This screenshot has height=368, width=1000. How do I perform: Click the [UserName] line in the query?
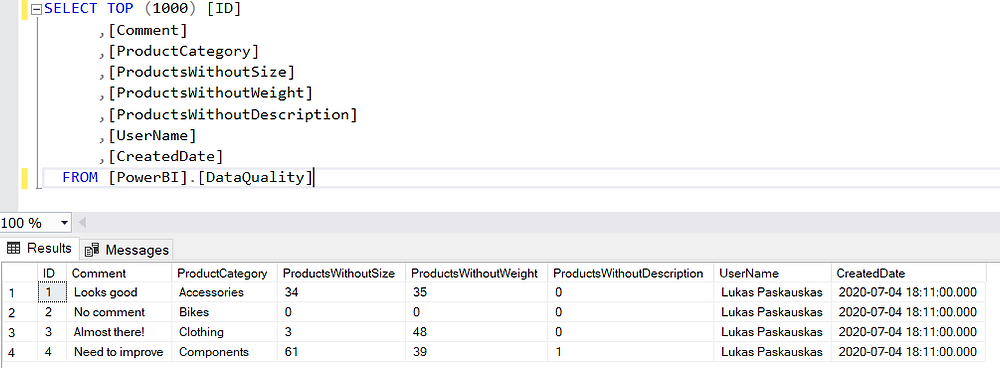(152, 135)
